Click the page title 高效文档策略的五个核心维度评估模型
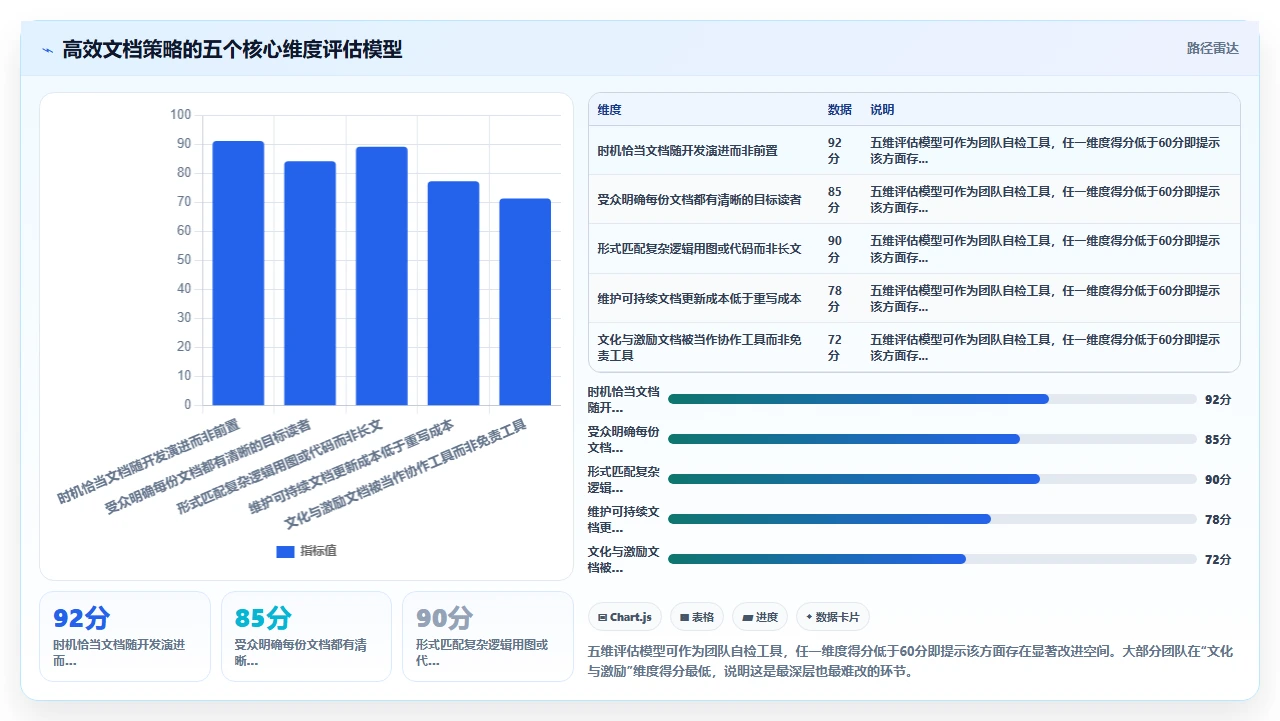The width and height of the screenshot is (1280, 721). (232, 49)
